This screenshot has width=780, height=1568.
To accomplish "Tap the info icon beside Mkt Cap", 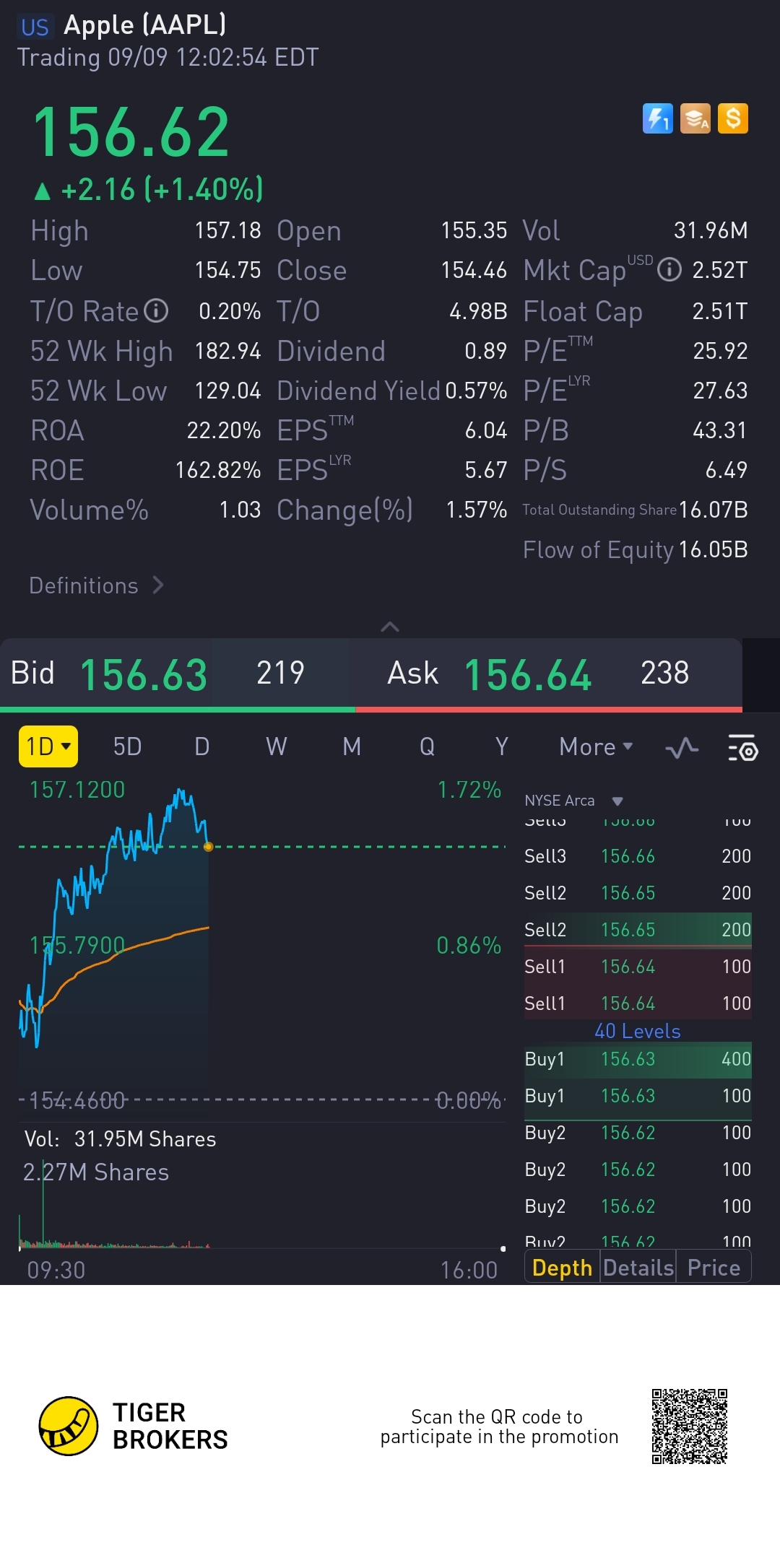I will tap(669, 270).
